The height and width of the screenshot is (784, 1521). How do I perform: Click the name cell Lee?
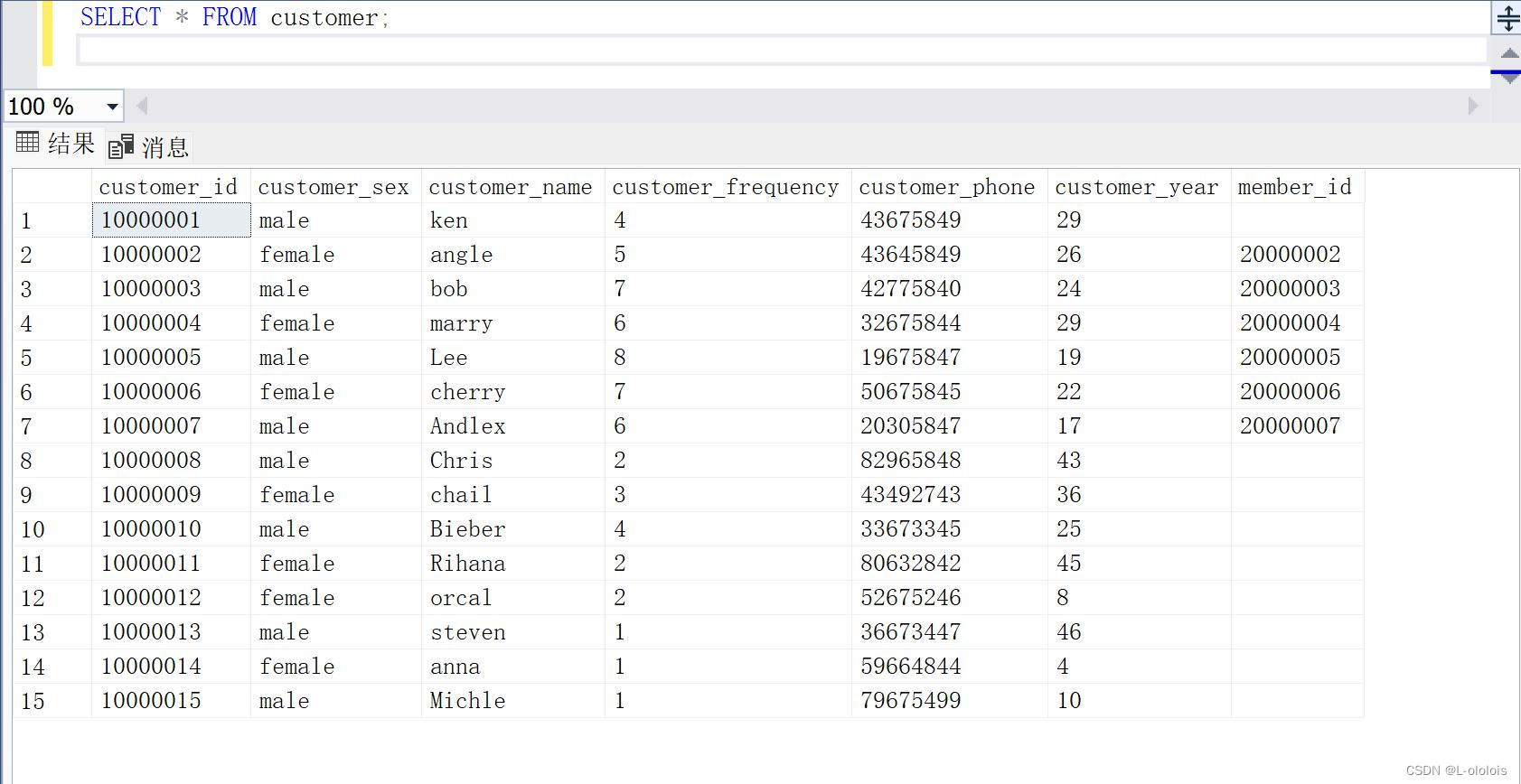pyautogui.click(x=512, y=358)
